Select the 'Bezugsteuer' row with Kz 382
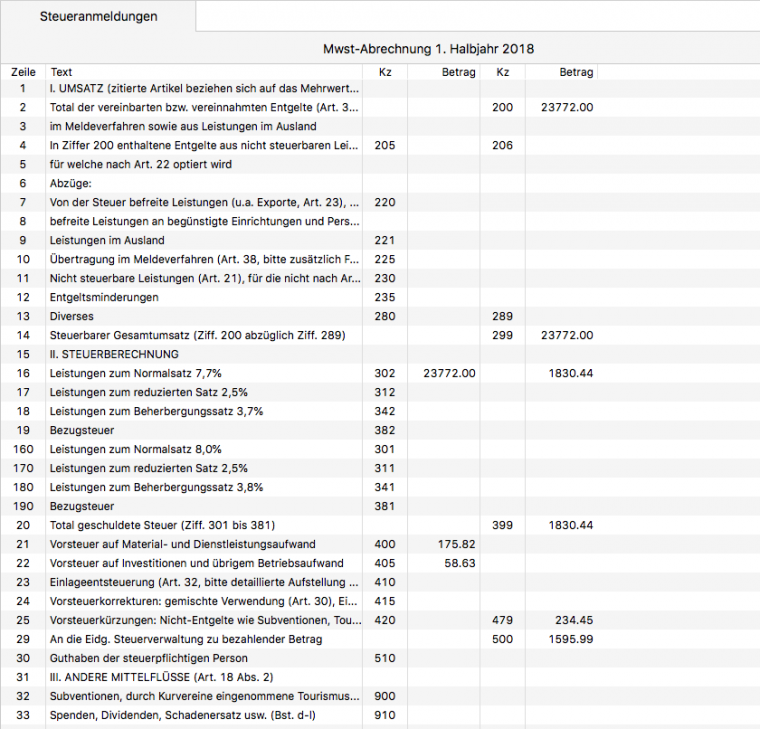The image size is (760, 729). click(380, 430)
